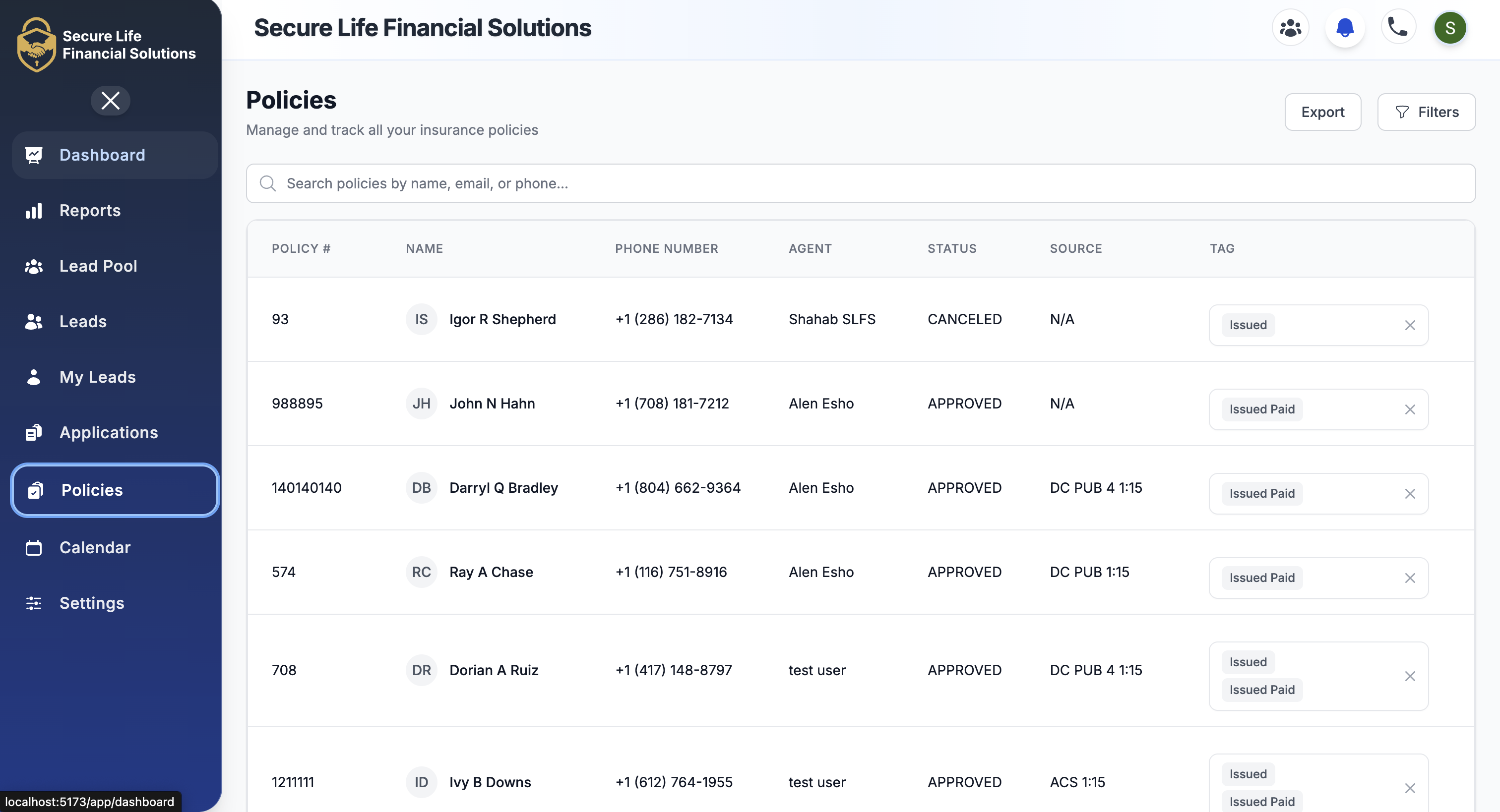This screenshot has width=1500, height=812.
Task: Click the funnel icon in Filters
Action: [x=1402, y=112]
